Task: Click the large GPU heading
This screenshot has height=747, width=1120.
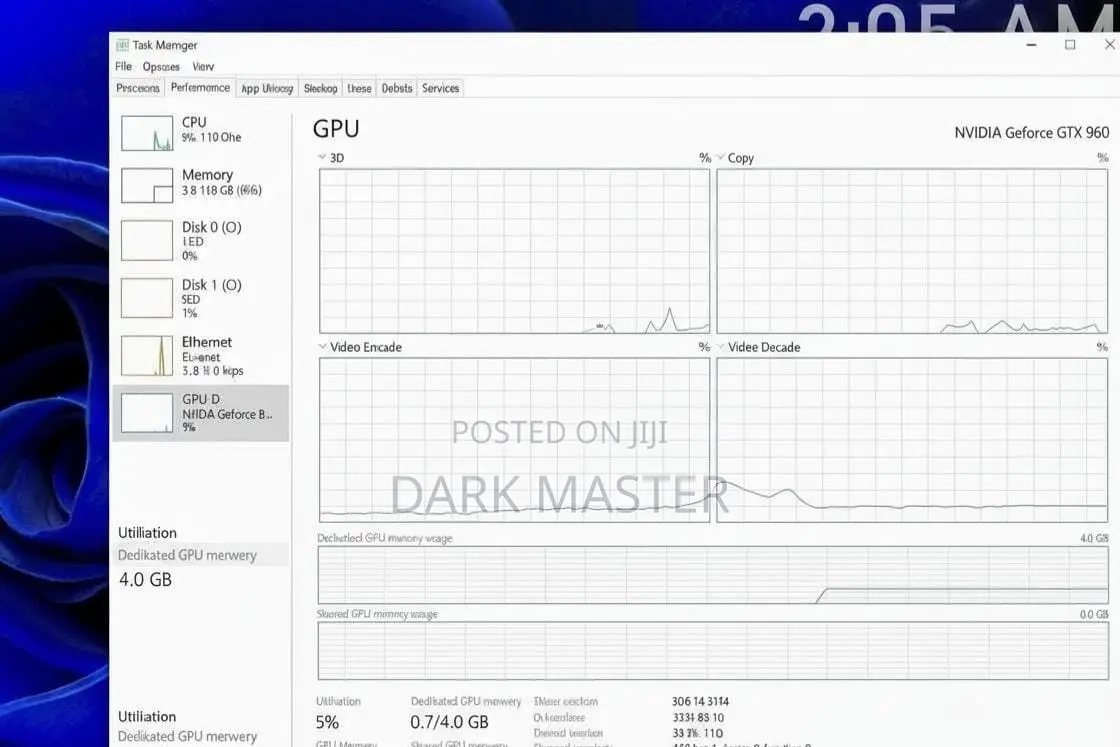Action: pyautogui.click(x=336, y=129)
